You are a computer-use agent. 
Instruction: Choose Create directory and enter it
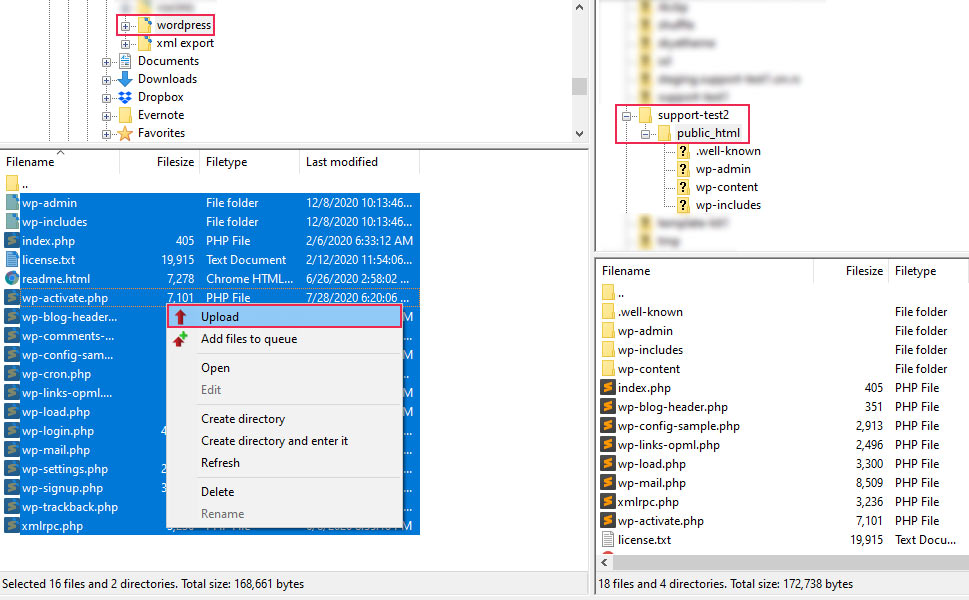(284, 441)
